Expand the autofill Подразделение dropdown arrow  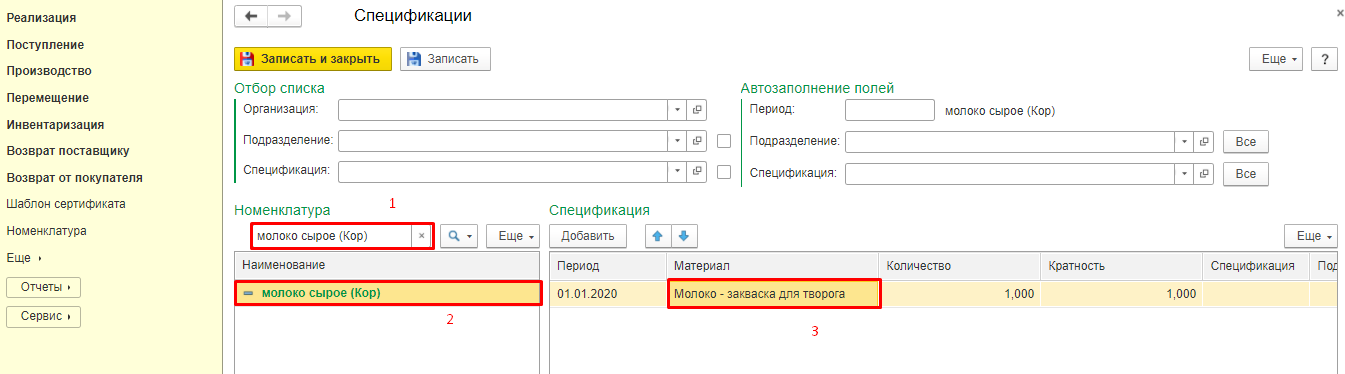pos(1184,141)
